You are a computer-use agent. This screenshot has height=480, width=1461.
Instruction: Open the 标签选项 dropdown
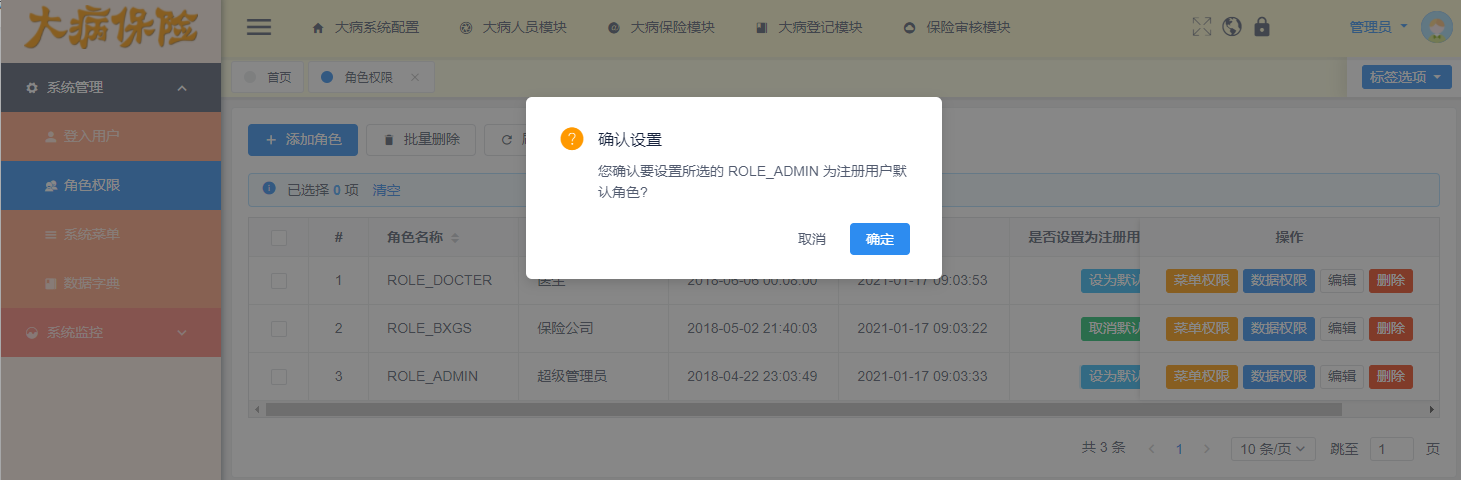[1406, 77]
